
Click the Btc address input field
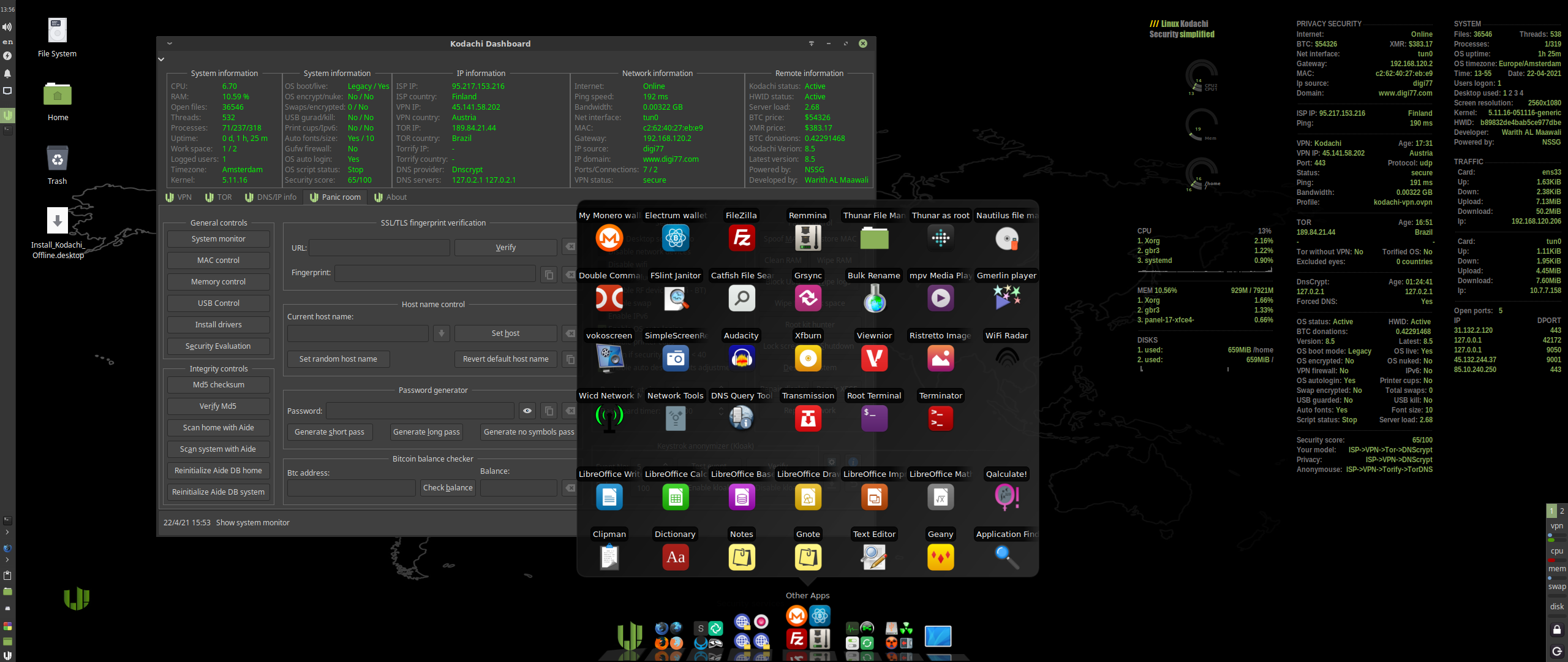click(x=352, y=488)
